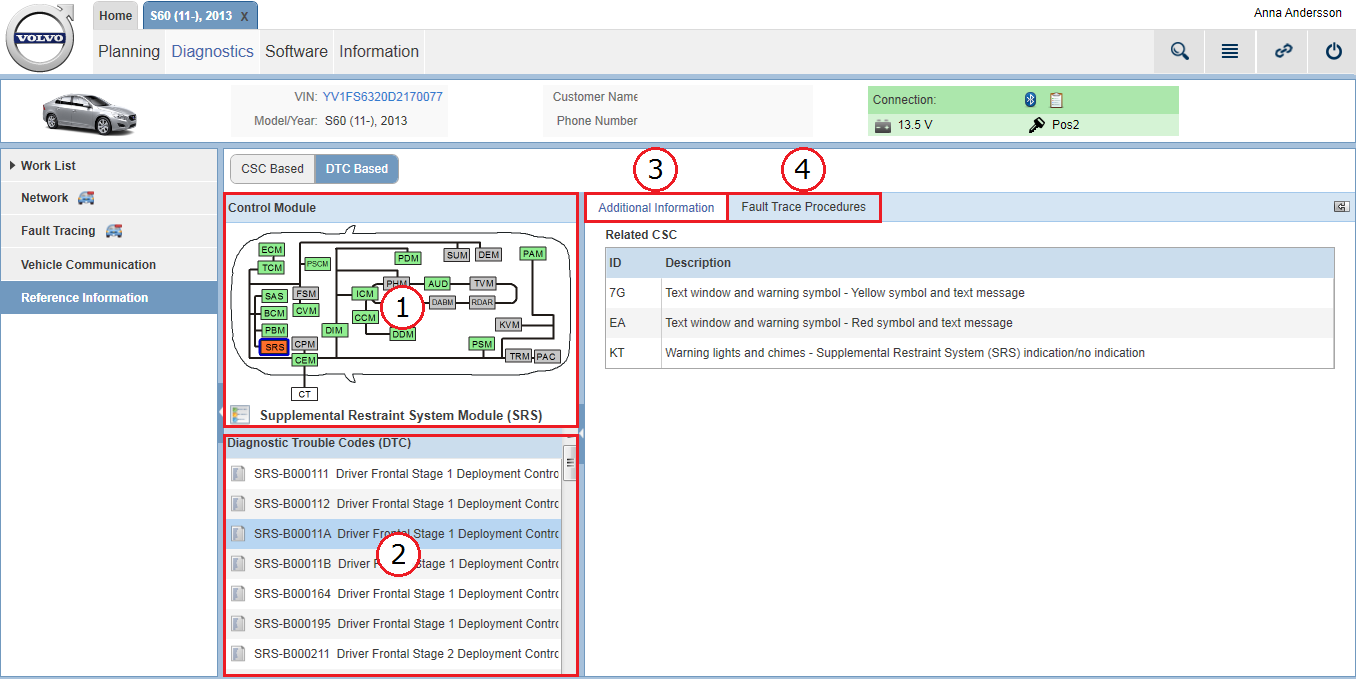Click document icon for SRS-B00011B
1356x679 pixels.
click(238, 564)
